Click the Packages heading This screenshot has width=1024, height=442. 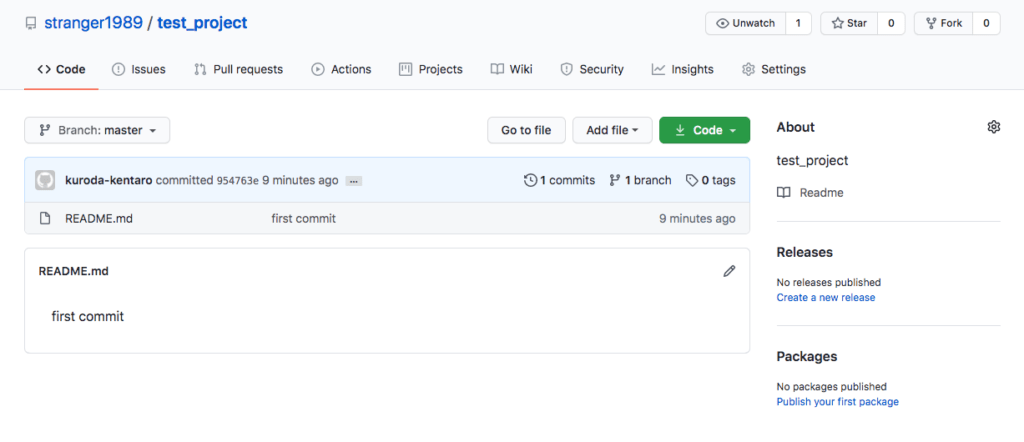click(807, 356)
